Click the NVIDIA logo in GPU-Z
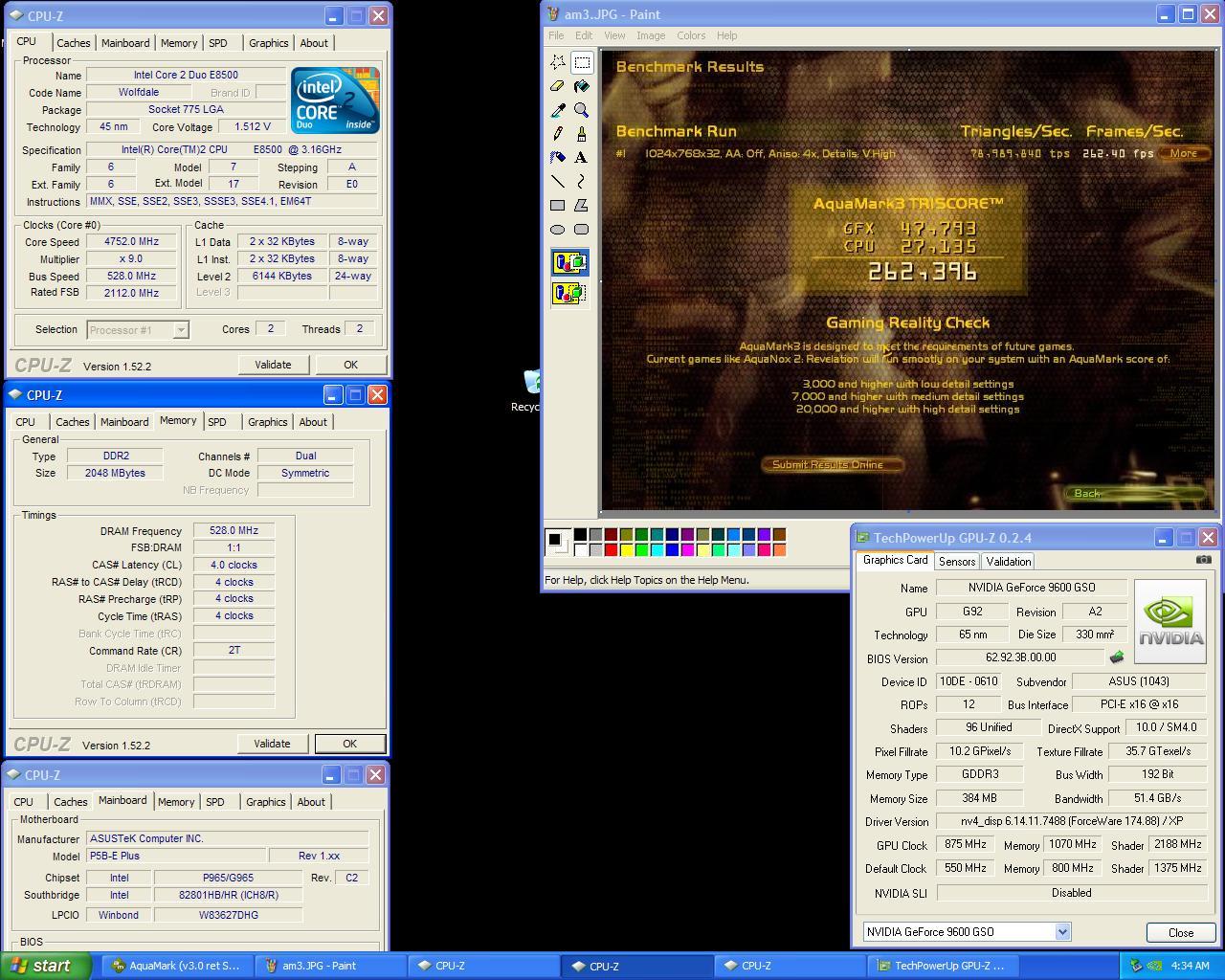The width and height of the screenshot is (1225, 980). [1169, 621]
